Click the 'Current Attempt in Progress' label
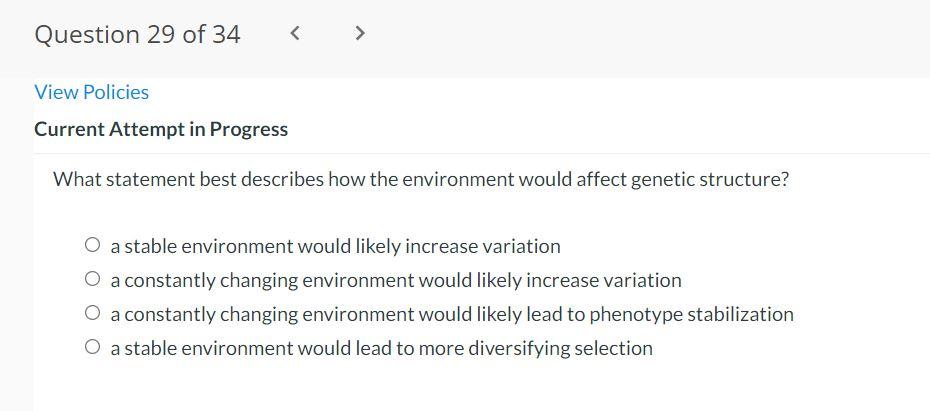This screenshot has height=411, width=930. click(161, 129)
